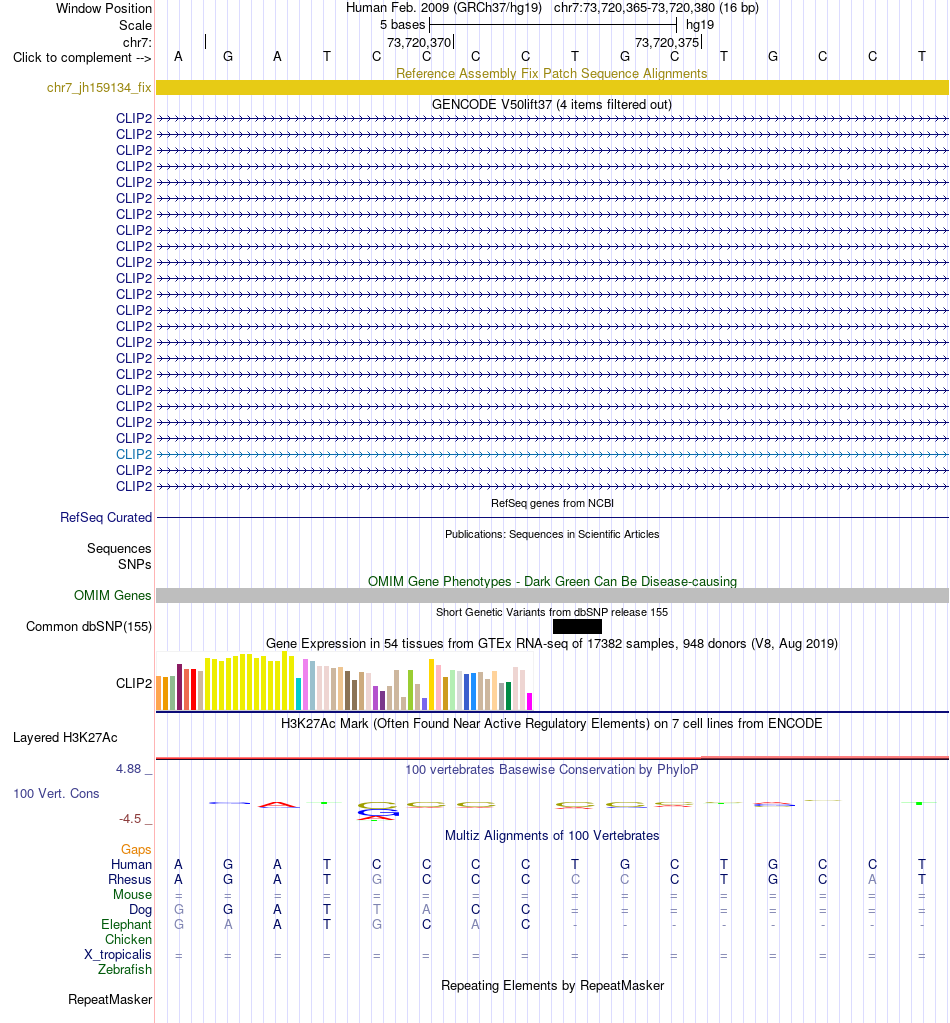Select the Chicken species label

coord(129,939)
